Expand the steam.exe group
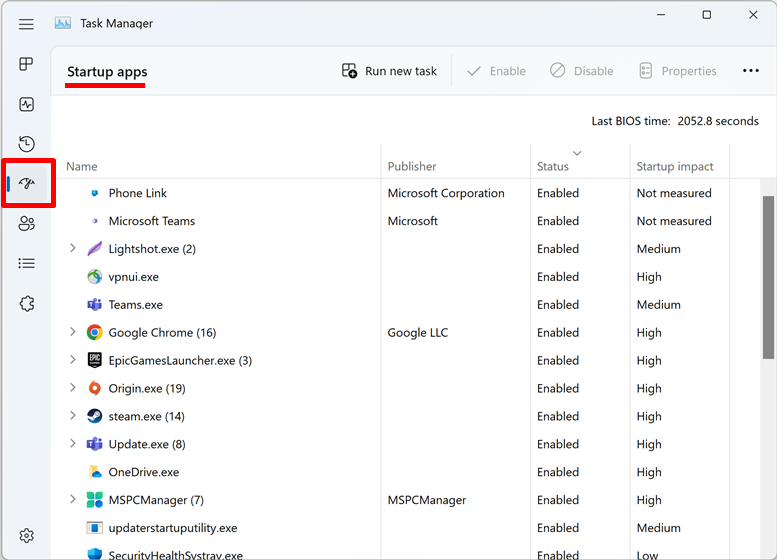 coord(72,417)
